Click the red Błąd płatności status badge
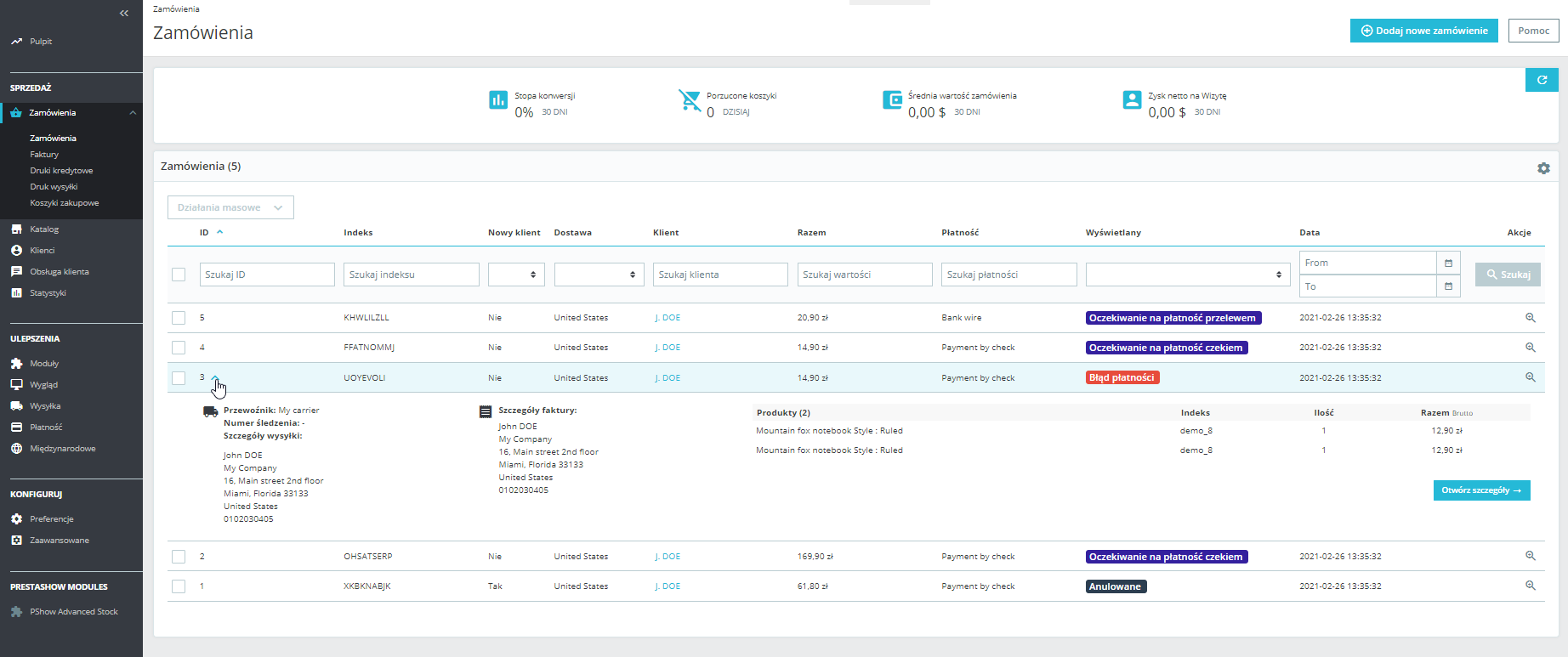The height and width of the screenshot is (657, 1568). 1122,377
